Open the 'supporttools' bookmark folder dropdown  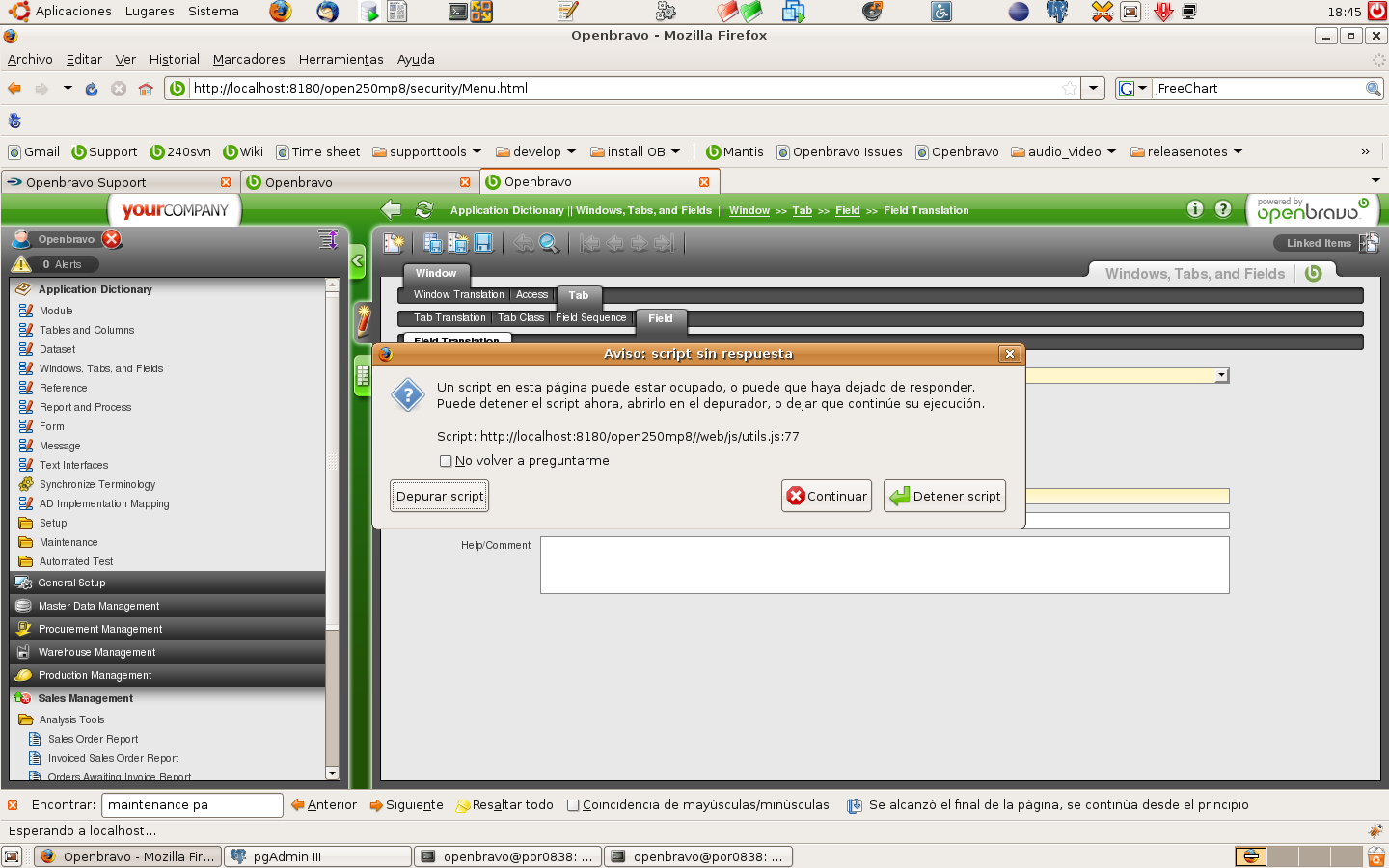click(x=427, y=152)
